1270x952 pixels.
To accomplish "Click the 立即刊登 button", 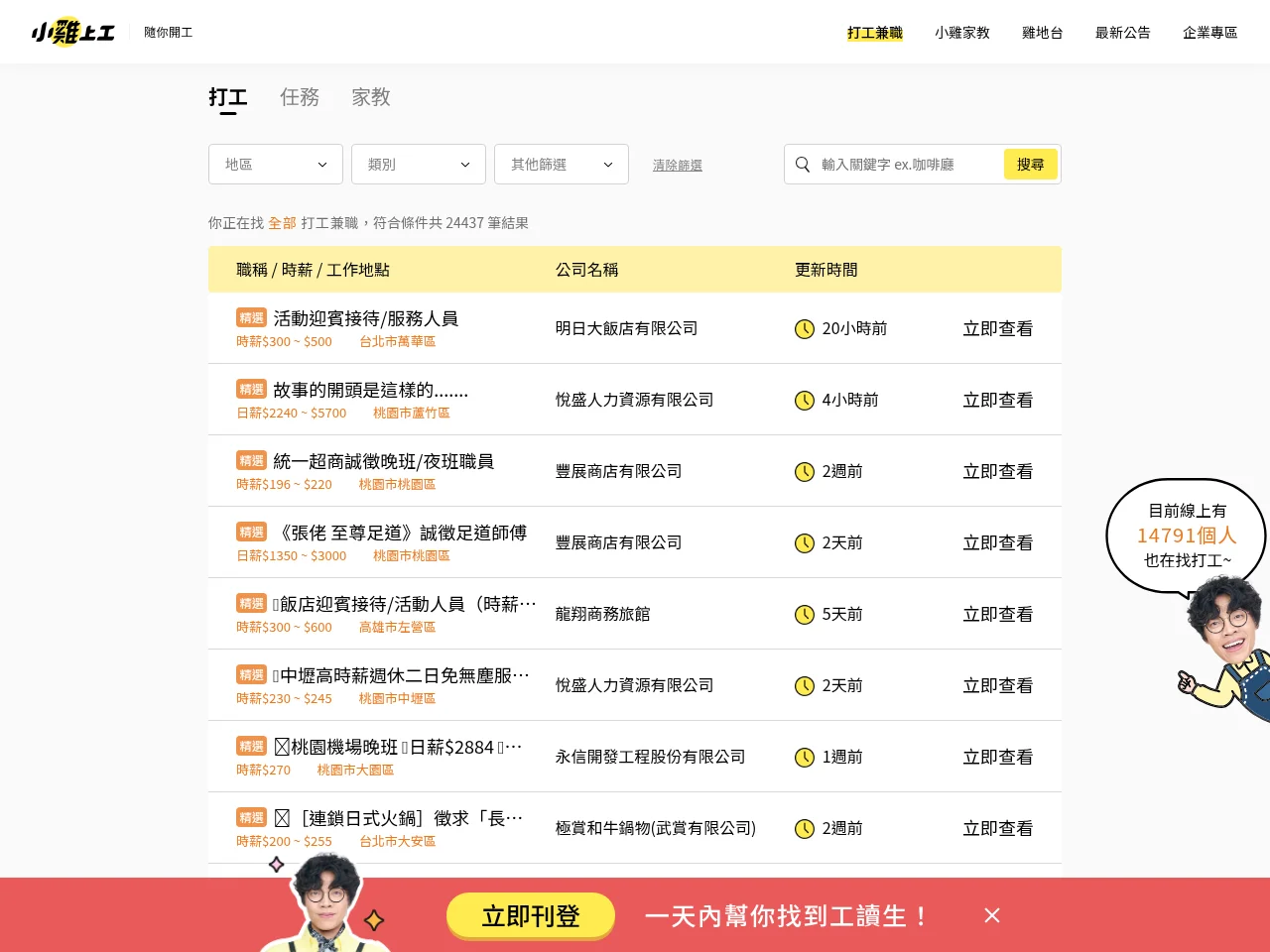I will 531,915.
